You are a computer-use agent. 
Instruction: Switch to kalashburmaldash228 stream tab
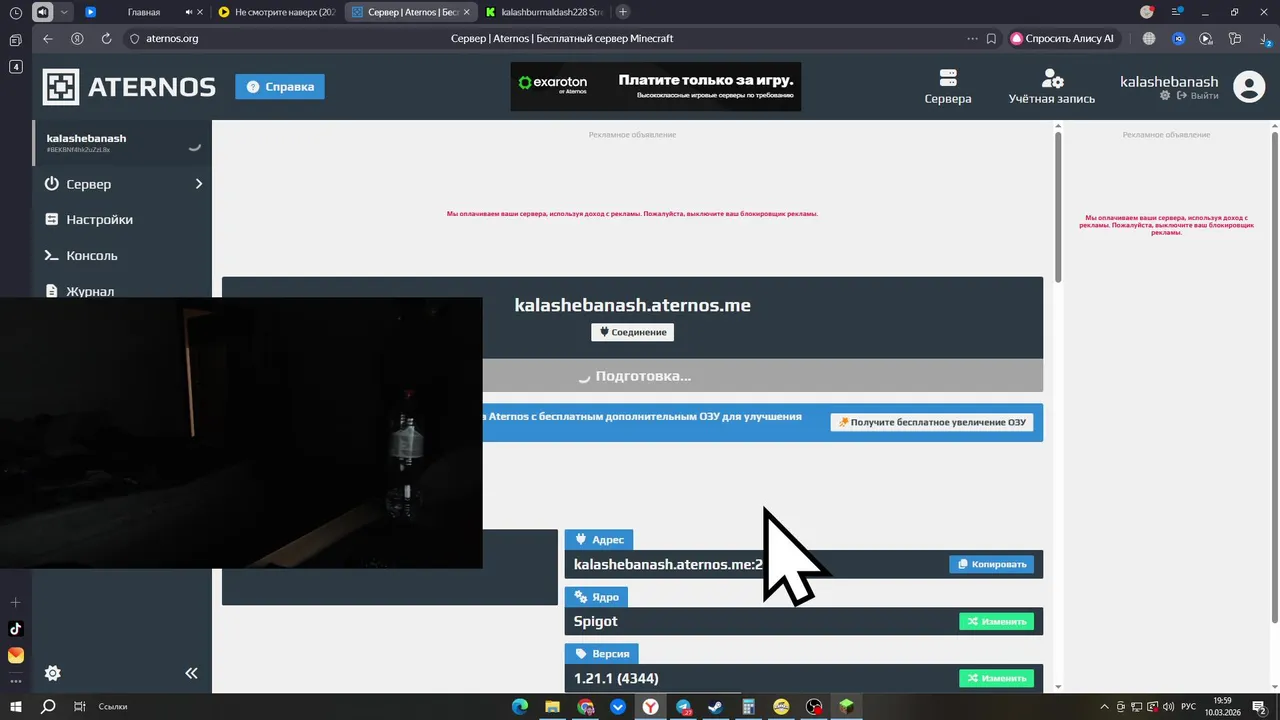tap(543, 12)
